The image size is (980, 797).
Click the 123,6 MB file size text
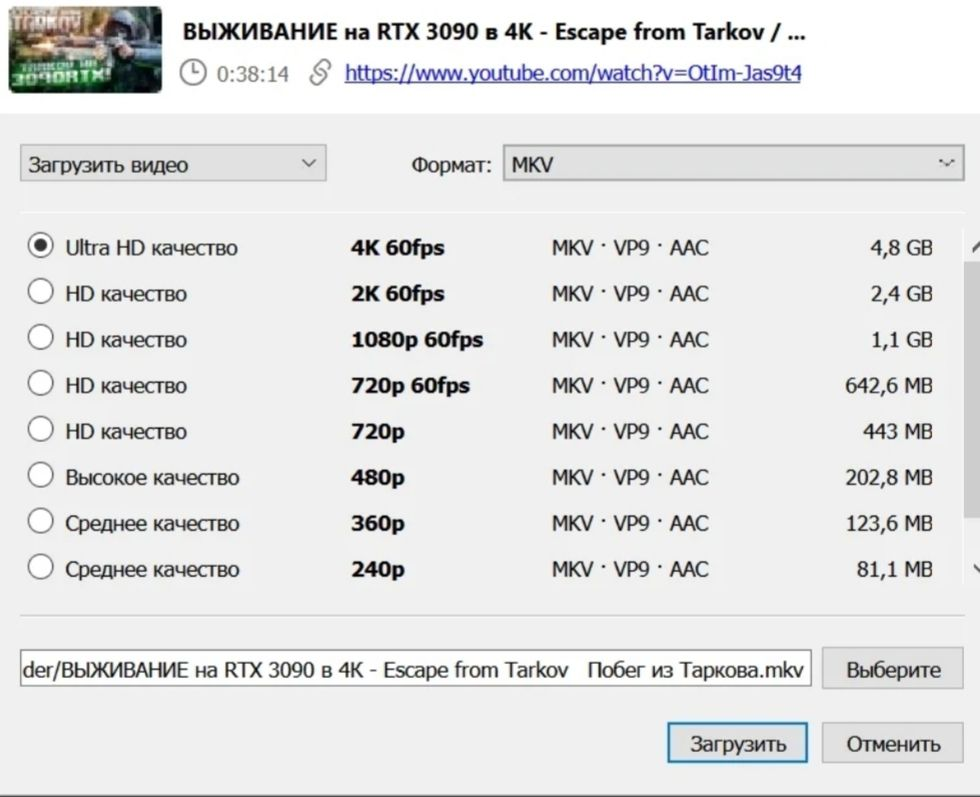[888, 523]
